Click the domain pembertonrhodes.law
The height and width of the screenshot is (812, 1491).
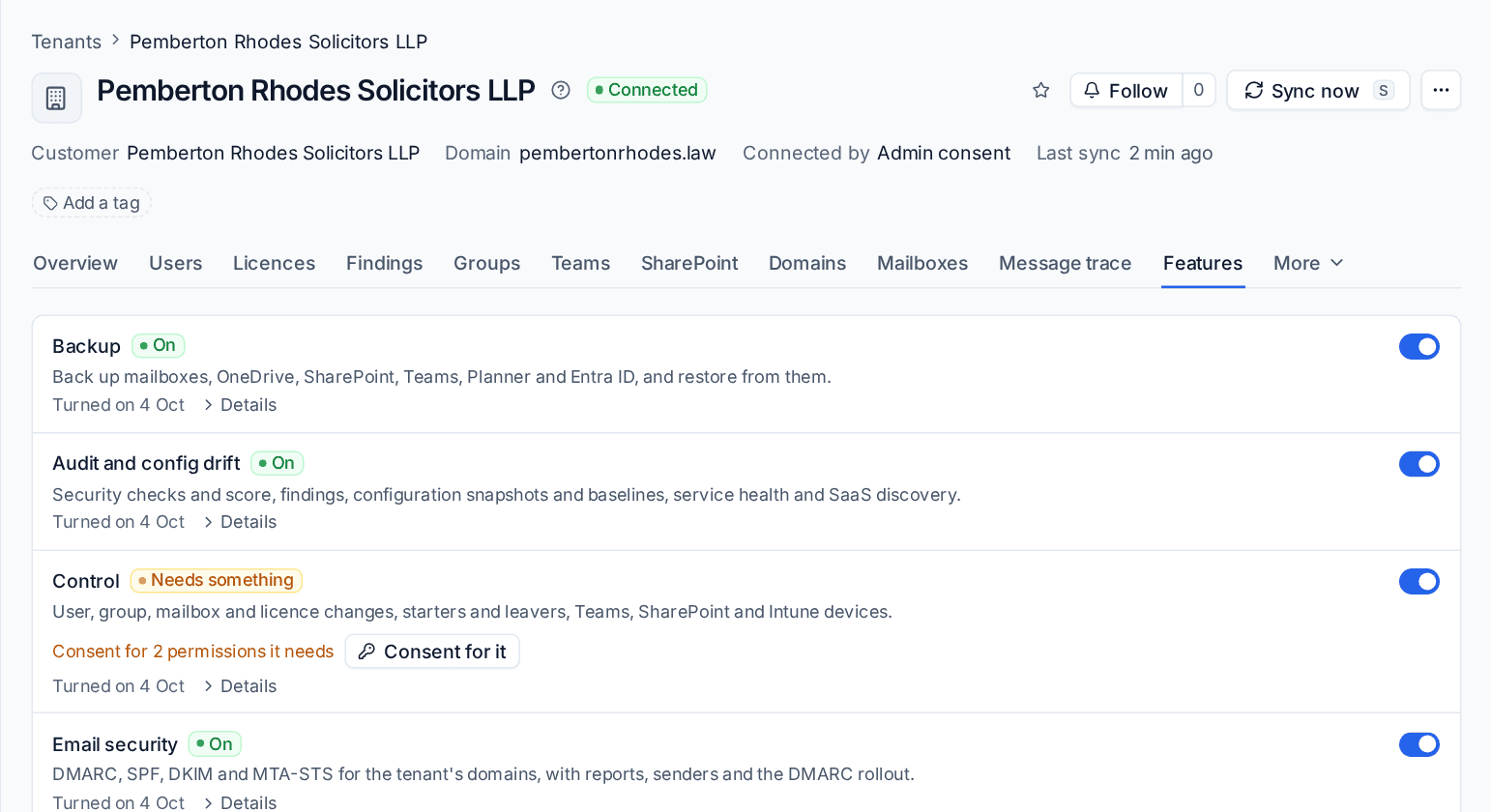618,153
